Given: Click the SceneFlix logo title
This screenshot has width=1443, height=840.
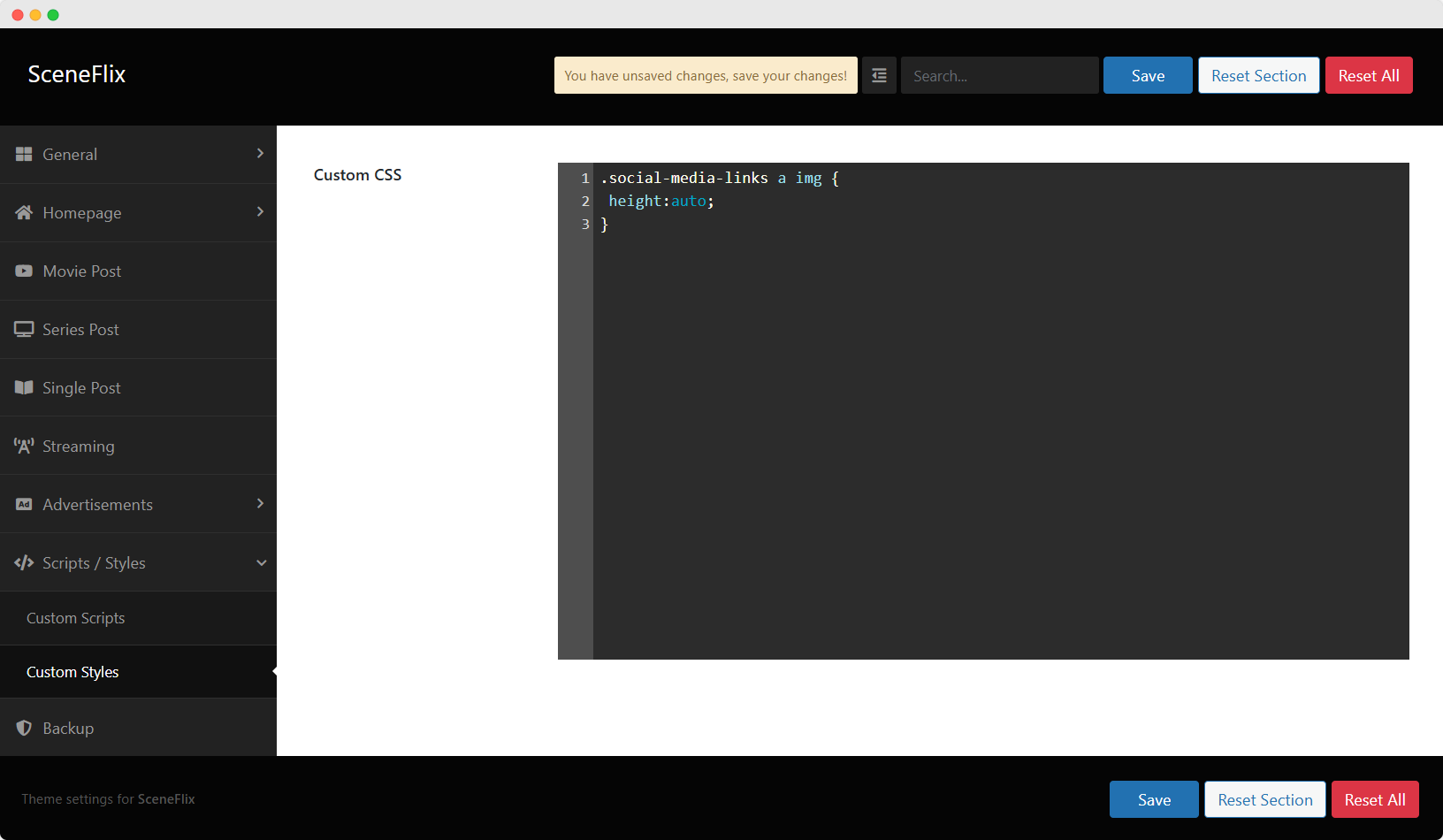Looking at the screenshot, I should (77, 74).
